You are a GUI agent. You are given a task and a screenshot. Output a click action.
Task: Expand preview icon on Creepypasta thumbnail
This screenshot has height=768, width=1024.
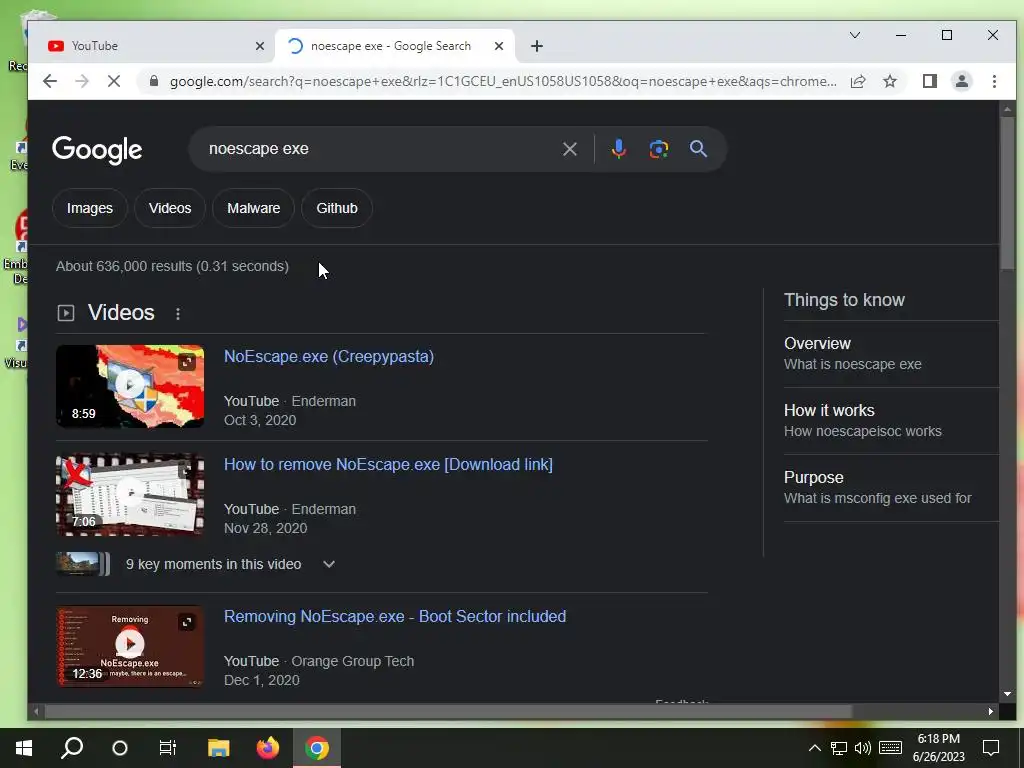pyautogui.click(x=187, y=362)
